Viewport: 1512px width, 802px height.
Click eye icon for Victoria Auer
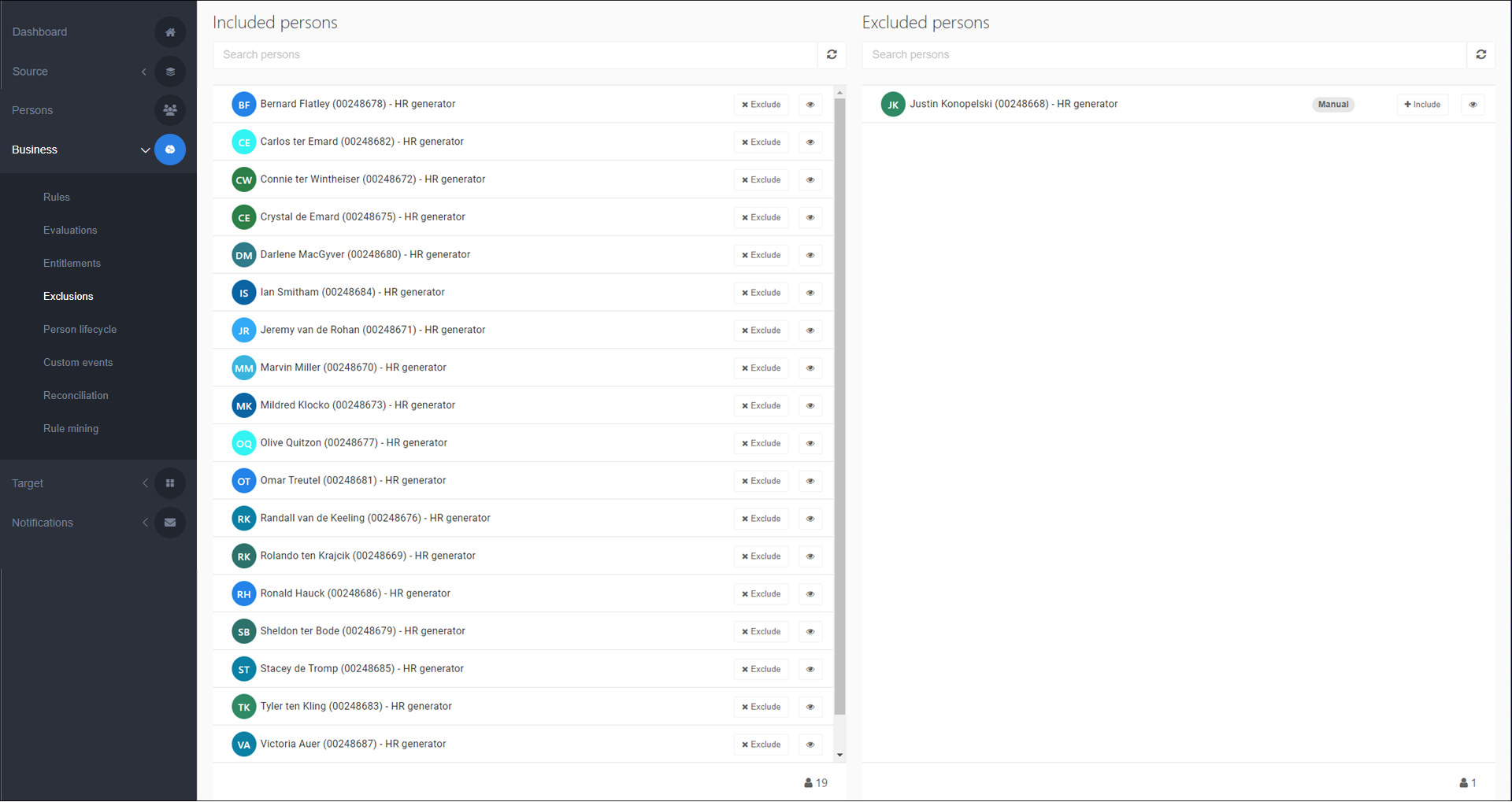tap(810, 745)
